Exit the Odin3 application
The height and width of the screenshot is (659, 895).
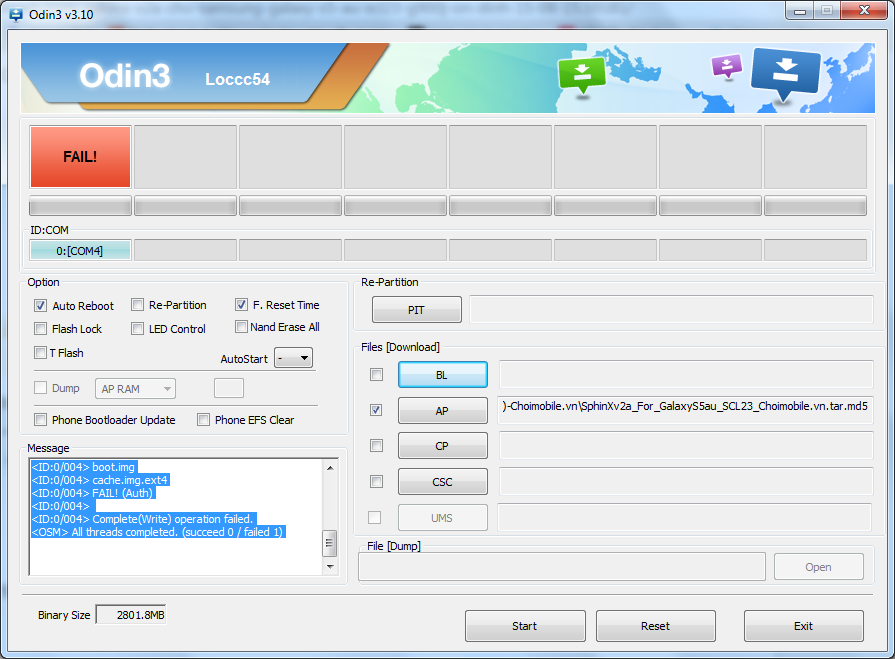tap(804, 626)
